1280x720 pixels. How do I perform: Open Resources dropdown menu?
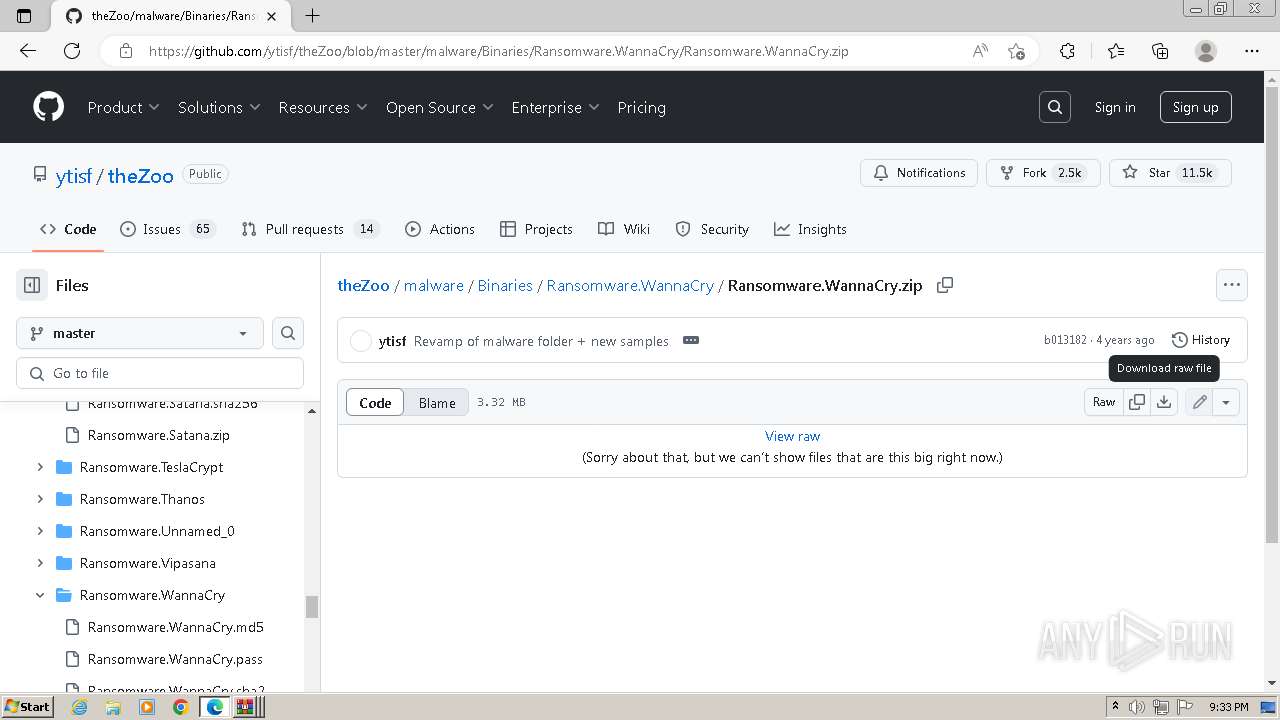[x=323, y=107]
